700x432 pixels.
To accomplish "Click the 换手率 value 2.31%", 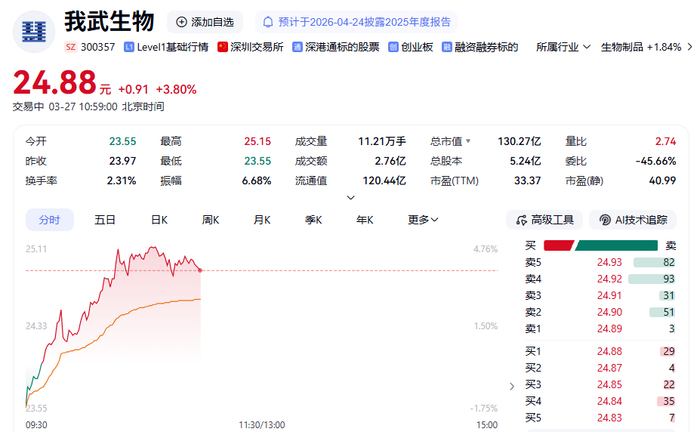I will 121,181.
